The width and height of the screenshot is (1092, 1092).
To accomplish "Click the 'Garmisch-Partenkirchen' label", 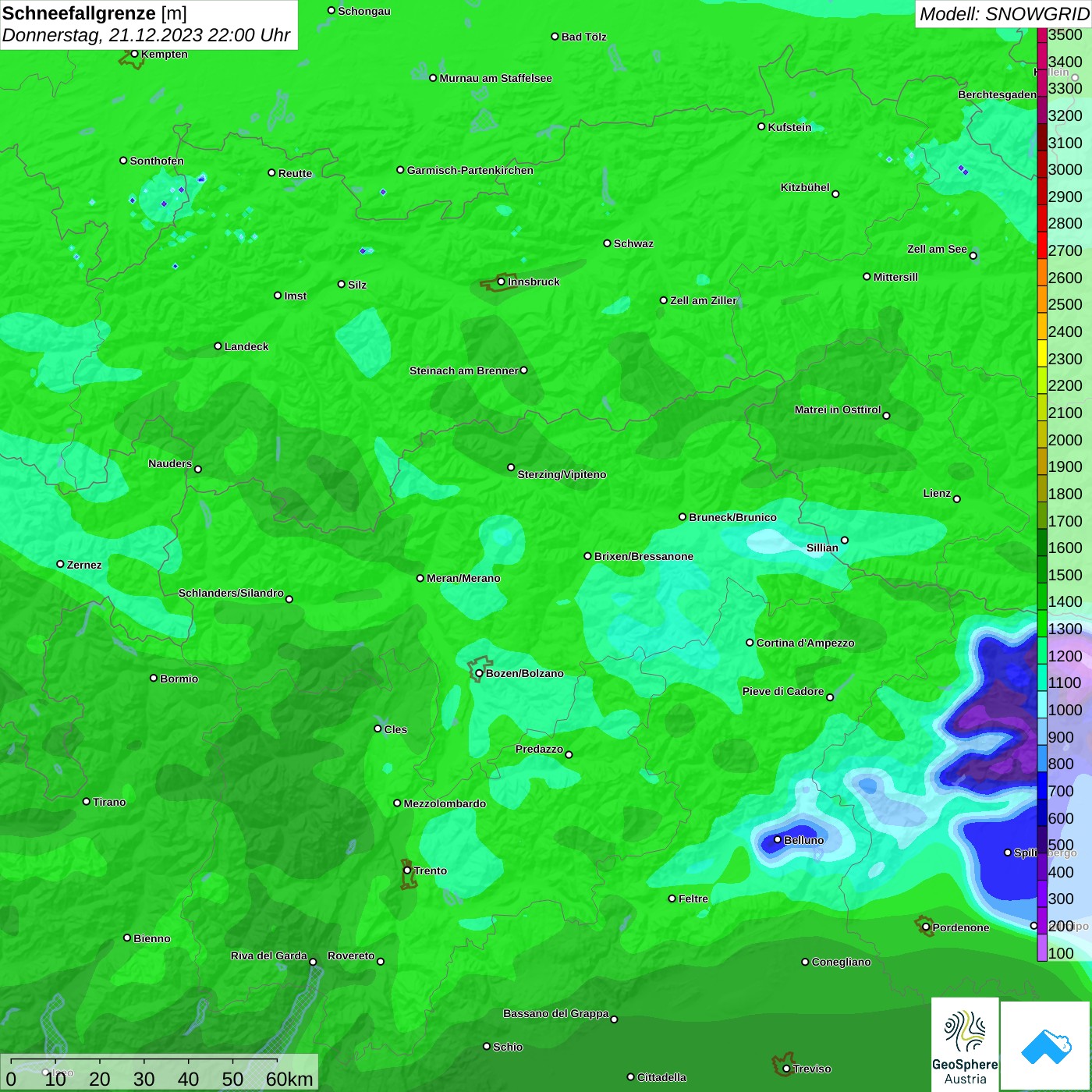I will pyautogui.click(x=470, y=170).
